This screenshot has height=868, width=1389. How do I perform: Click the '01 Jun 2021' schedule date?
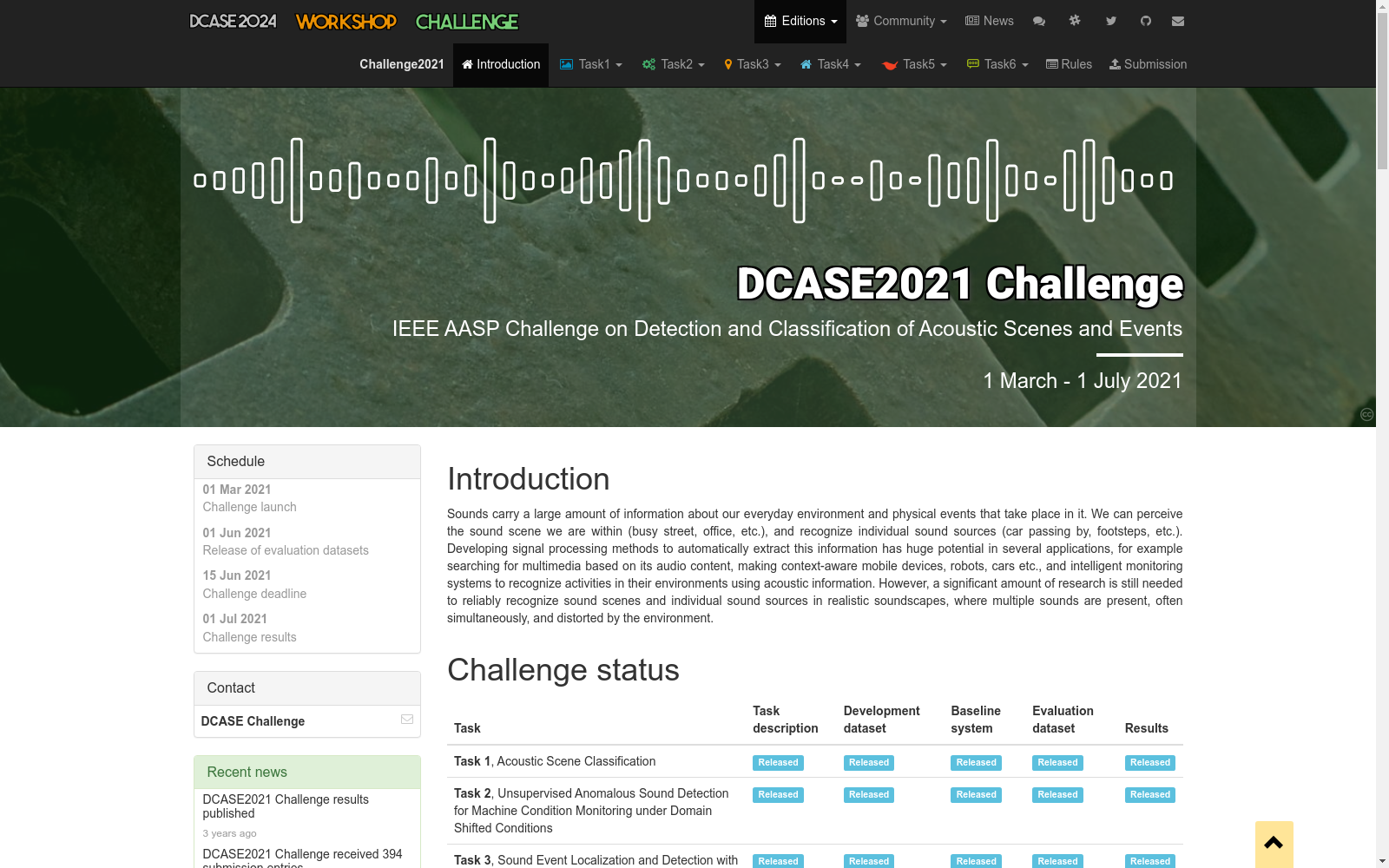tap(237, 533)
